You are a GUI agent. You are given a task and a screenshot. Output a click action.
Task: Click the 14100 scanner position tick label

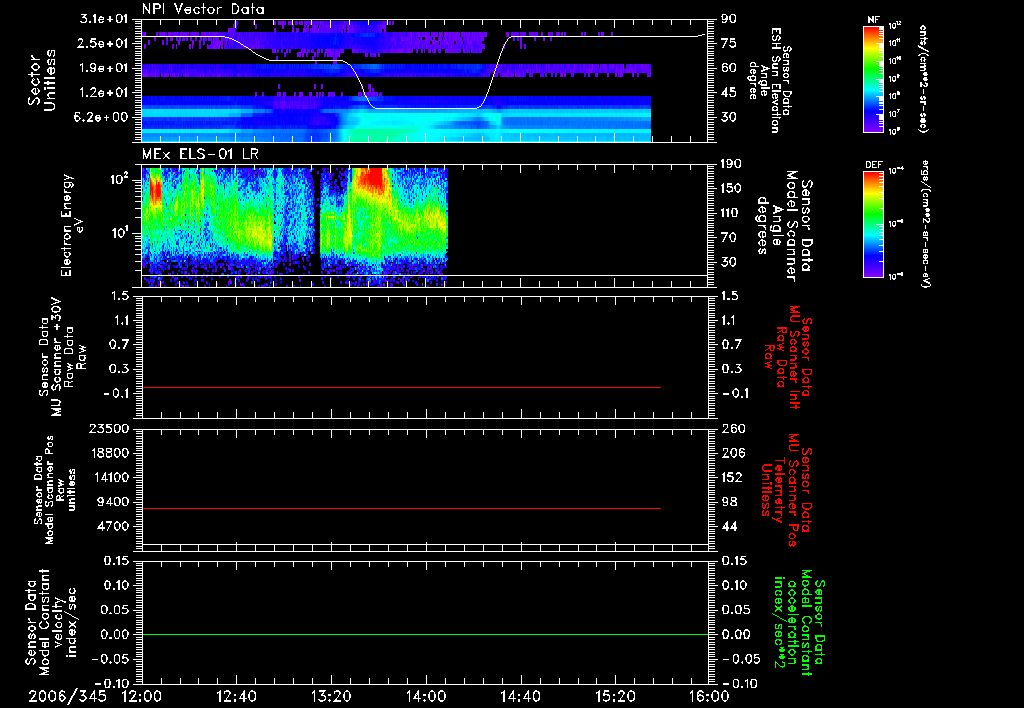[109, 477]
